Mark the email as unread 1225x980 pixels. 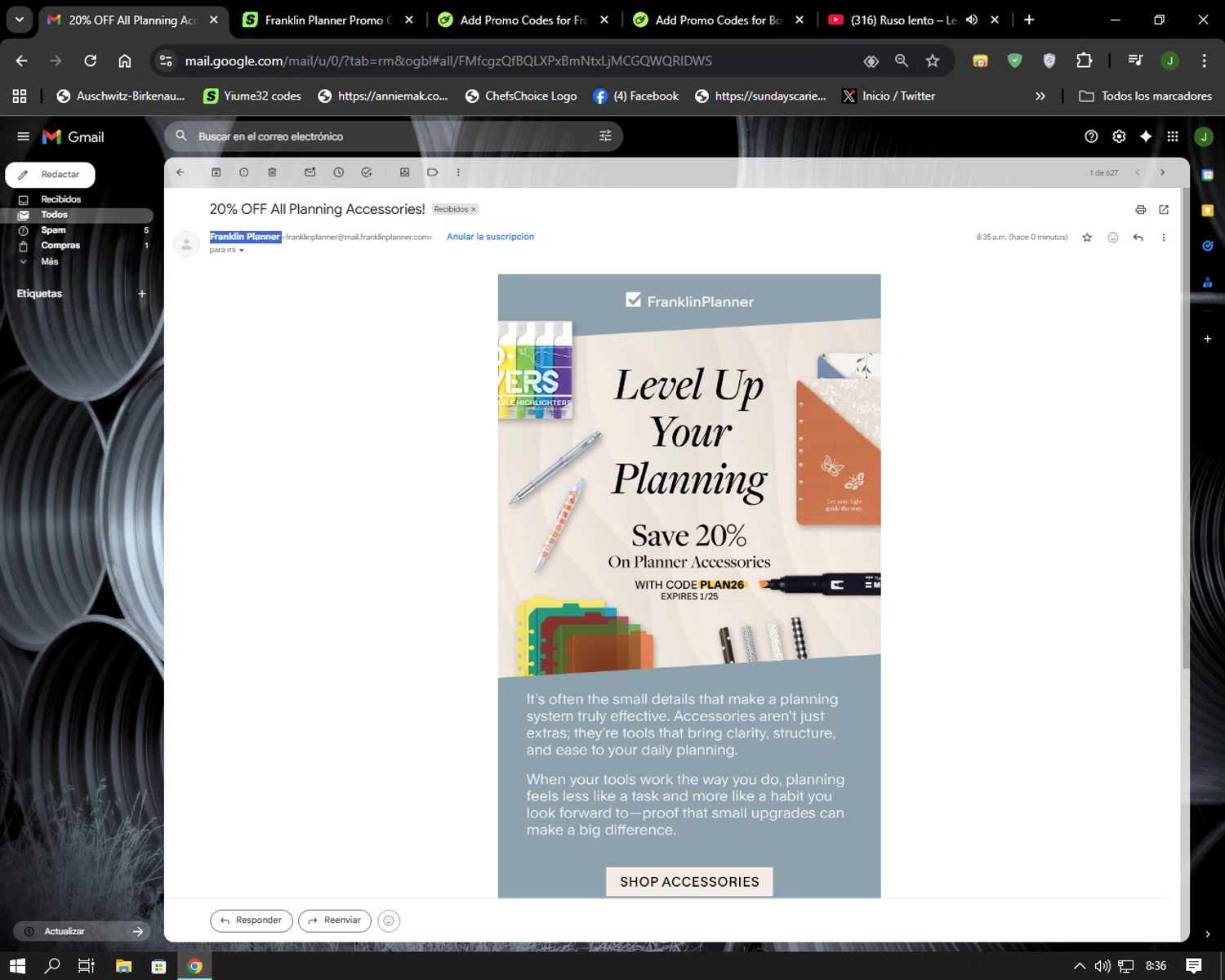310,172
